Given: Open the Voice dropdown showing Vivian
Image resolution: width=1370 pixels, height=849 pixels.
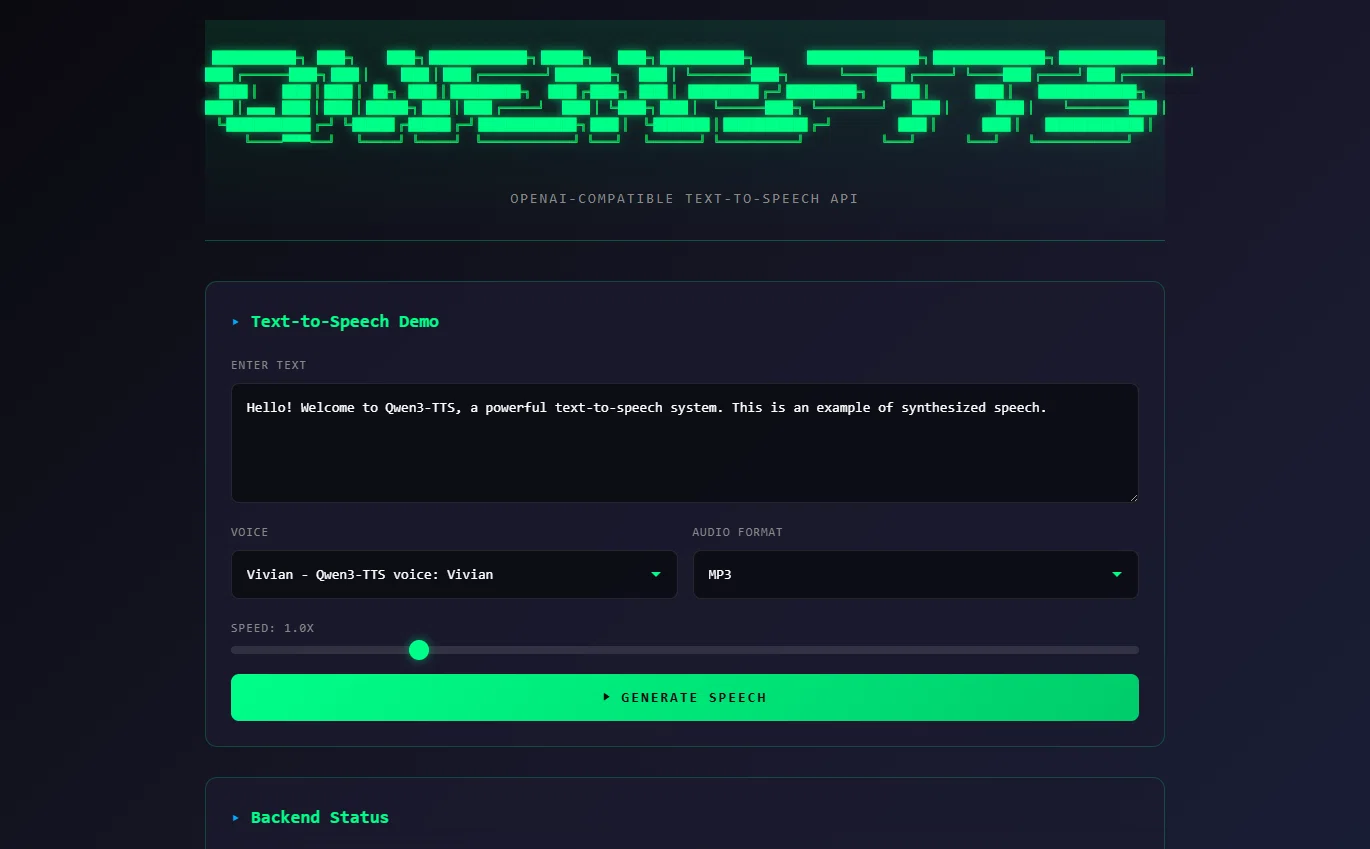Looking at the screenshot, I should (x=454, y=575).
